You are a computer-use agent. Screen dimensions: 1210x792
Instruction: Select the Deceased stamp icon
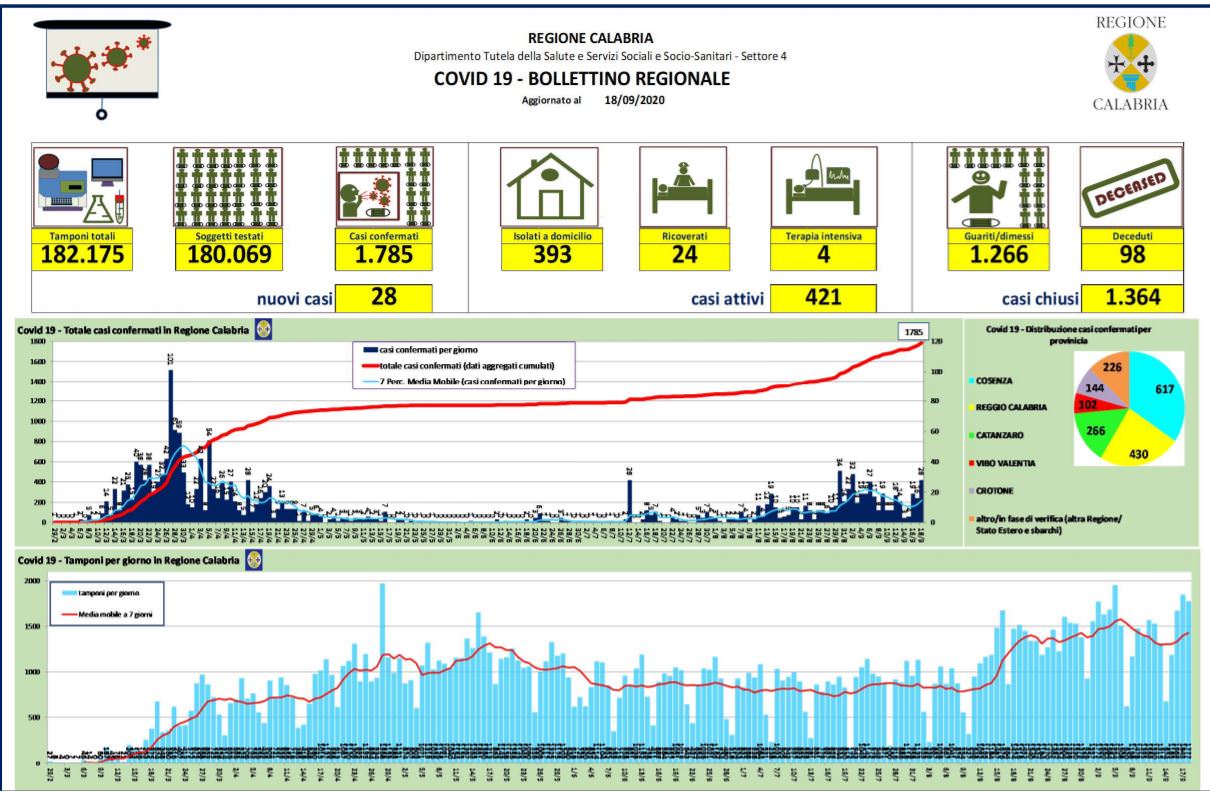pos(1131,188)
